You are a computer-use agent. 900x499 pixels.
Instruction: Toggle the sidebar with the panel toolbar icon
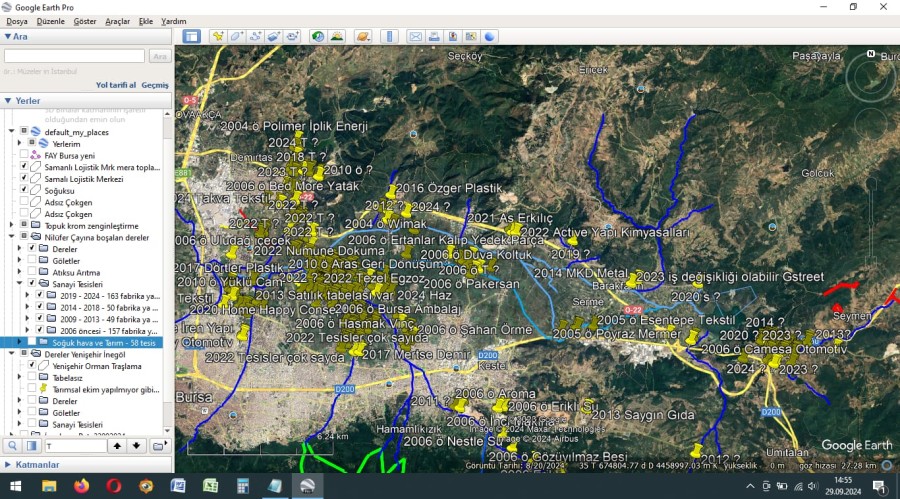[191, 37]
